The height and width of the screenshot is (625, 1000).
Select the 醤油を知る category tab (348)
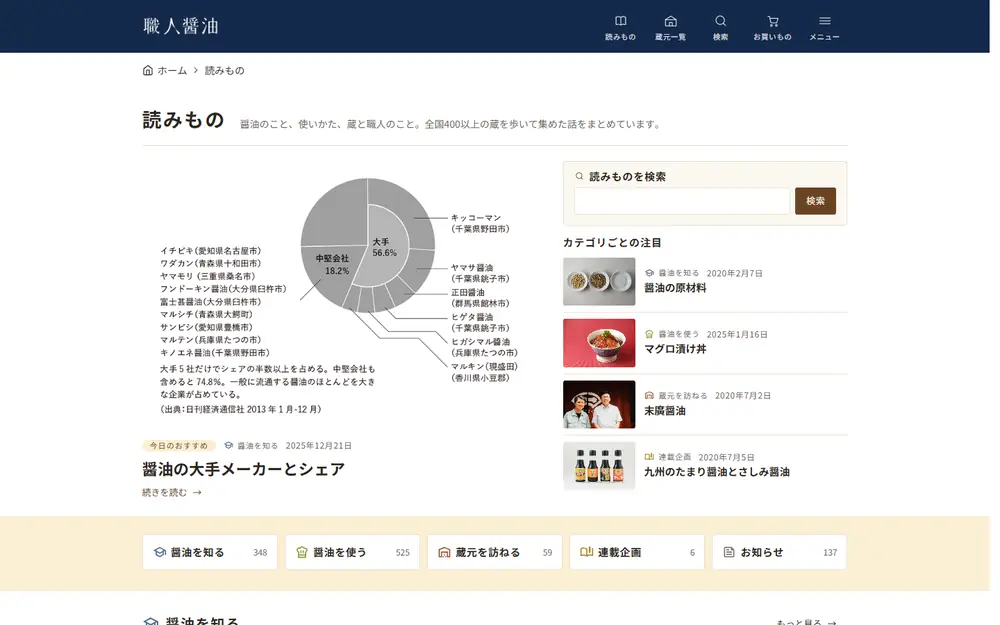coord(210,552)
